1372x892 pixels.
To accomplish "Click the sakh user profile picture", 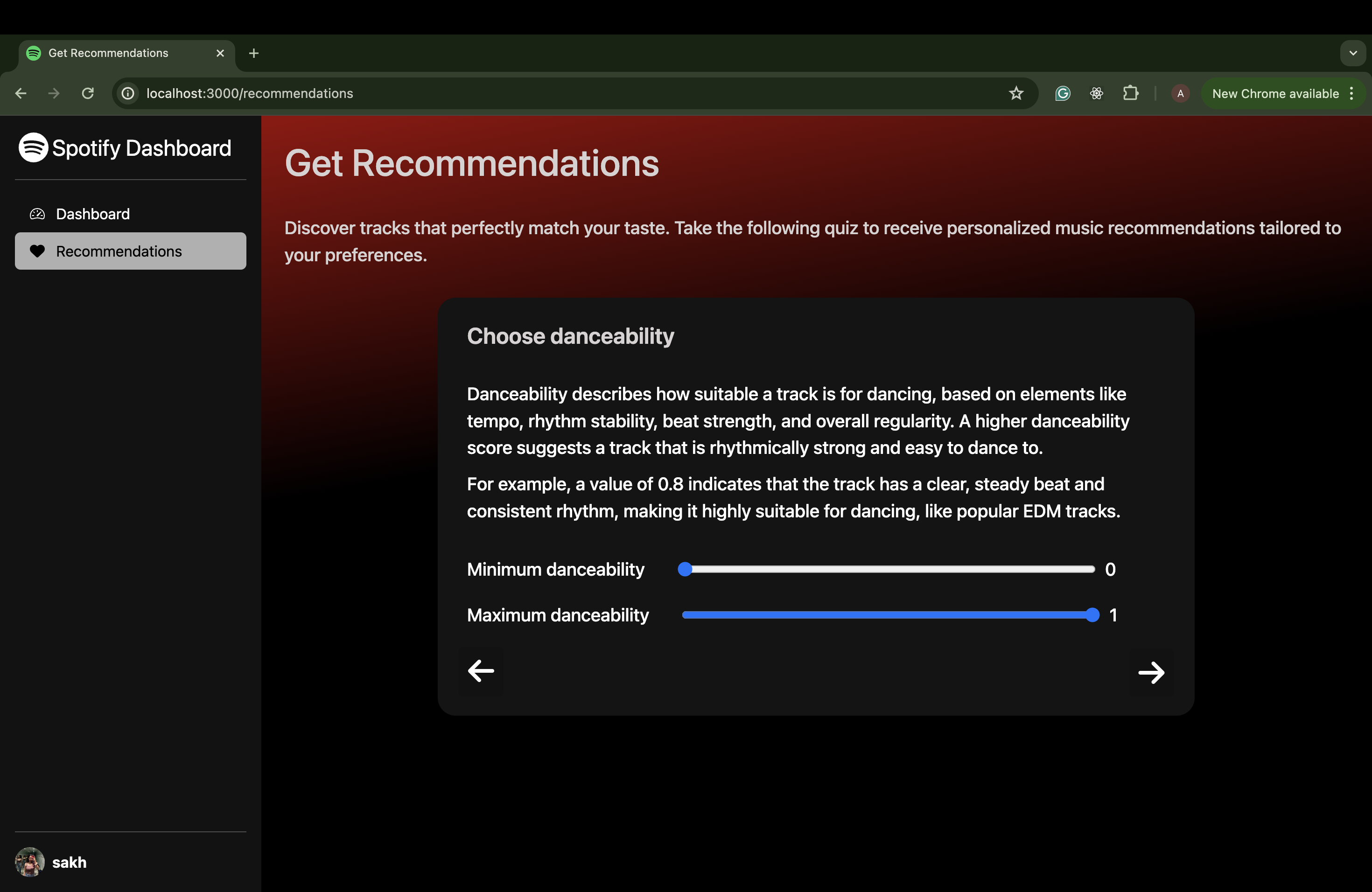I will tap(29, 862).
